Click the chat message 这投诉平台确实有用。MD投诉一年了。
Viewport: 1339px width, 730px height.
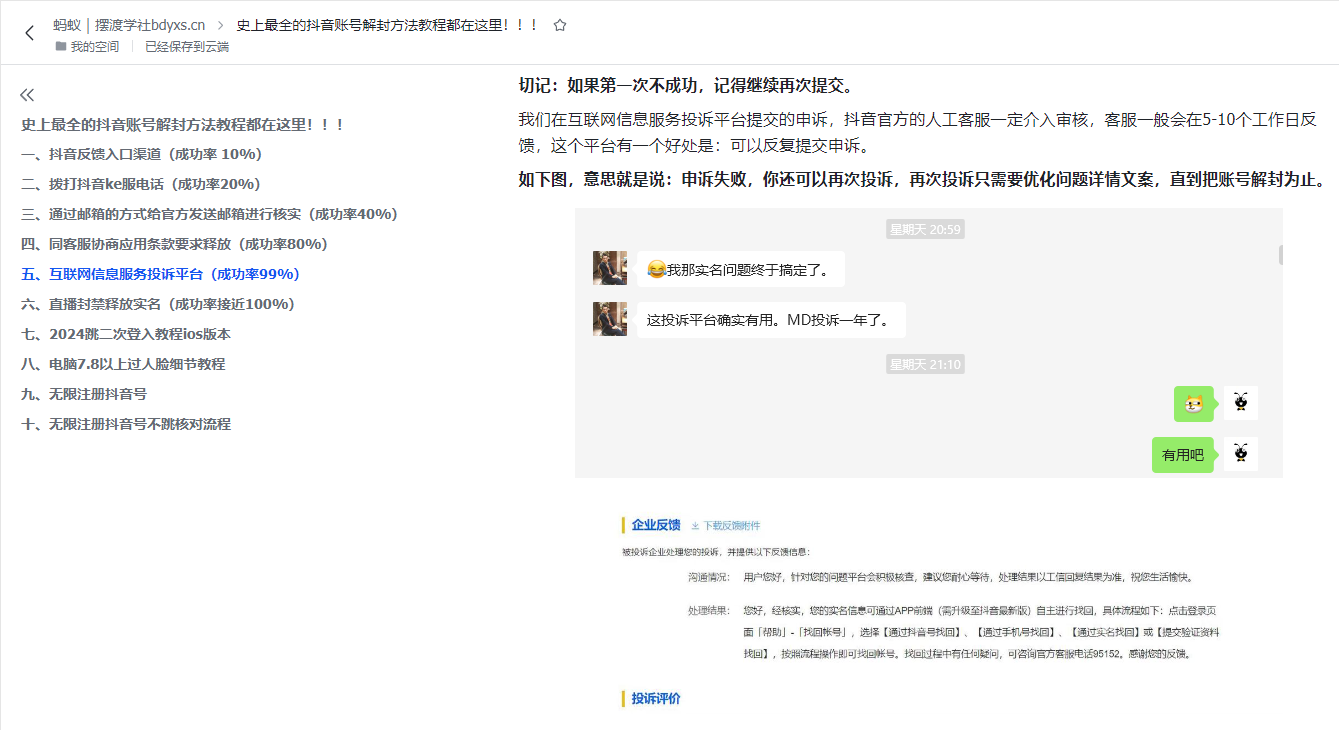point(771,320)
